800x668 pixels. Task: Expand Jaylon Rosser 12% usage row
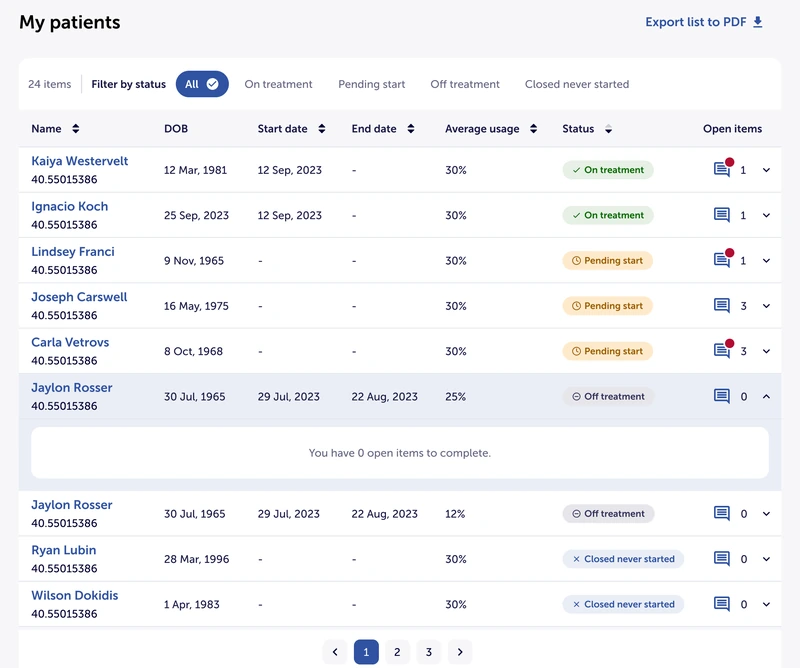pos(766,514)
